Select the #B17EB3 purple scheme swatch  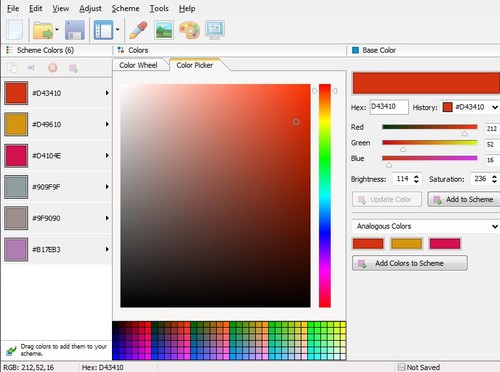16,250
